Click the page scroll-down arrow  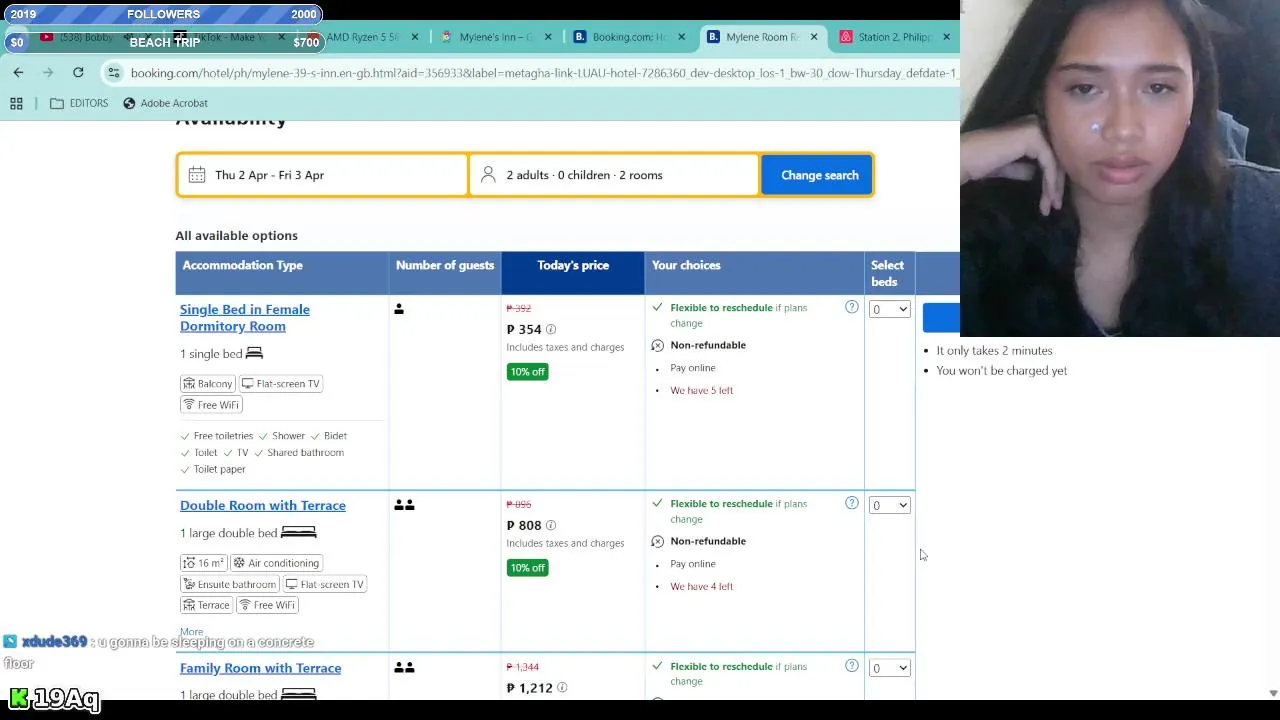tap(1273, 693)
